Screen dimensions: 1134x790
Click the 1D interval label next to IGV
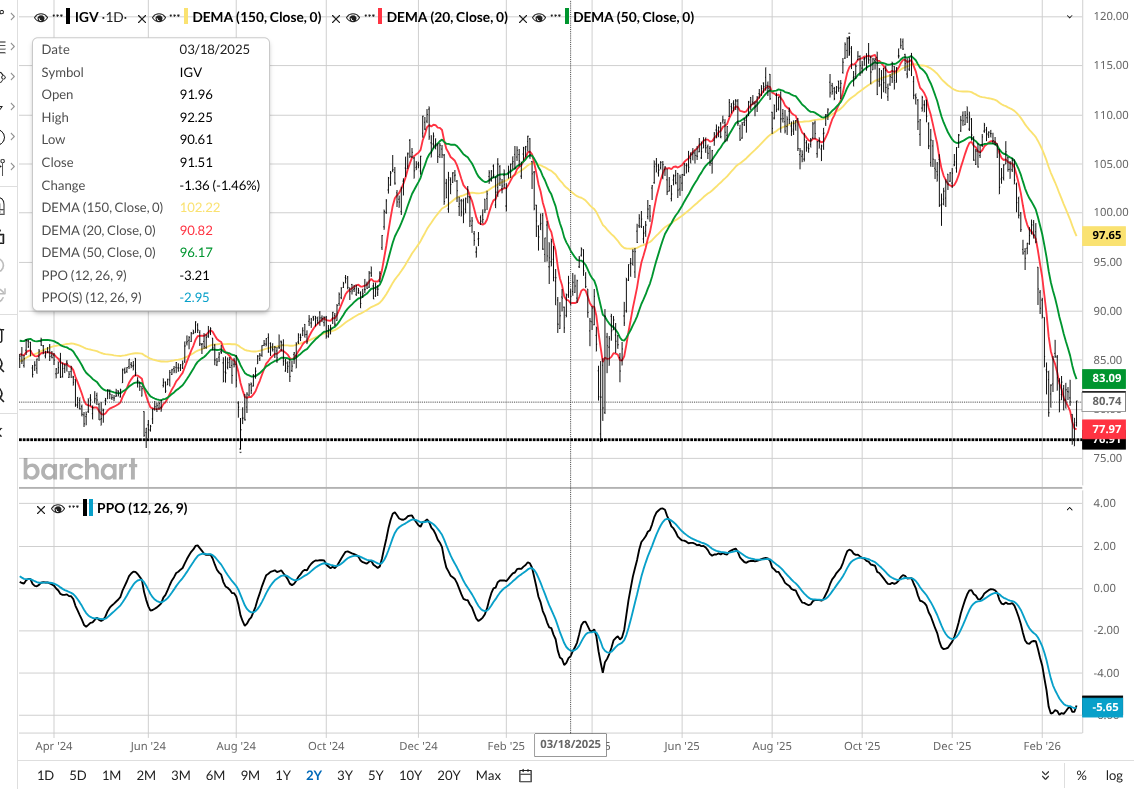point(114,17)
